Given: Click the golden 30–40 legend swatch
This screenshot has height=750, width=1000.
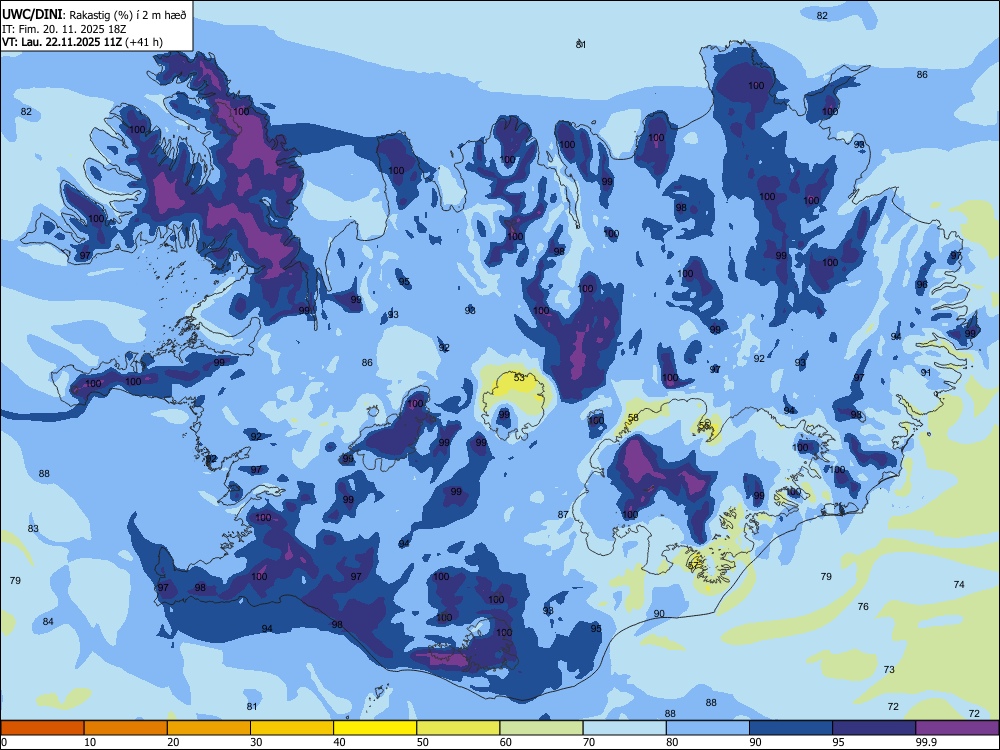Looking at the screenshot, I should pyautogui.click(x=292, y=728).
